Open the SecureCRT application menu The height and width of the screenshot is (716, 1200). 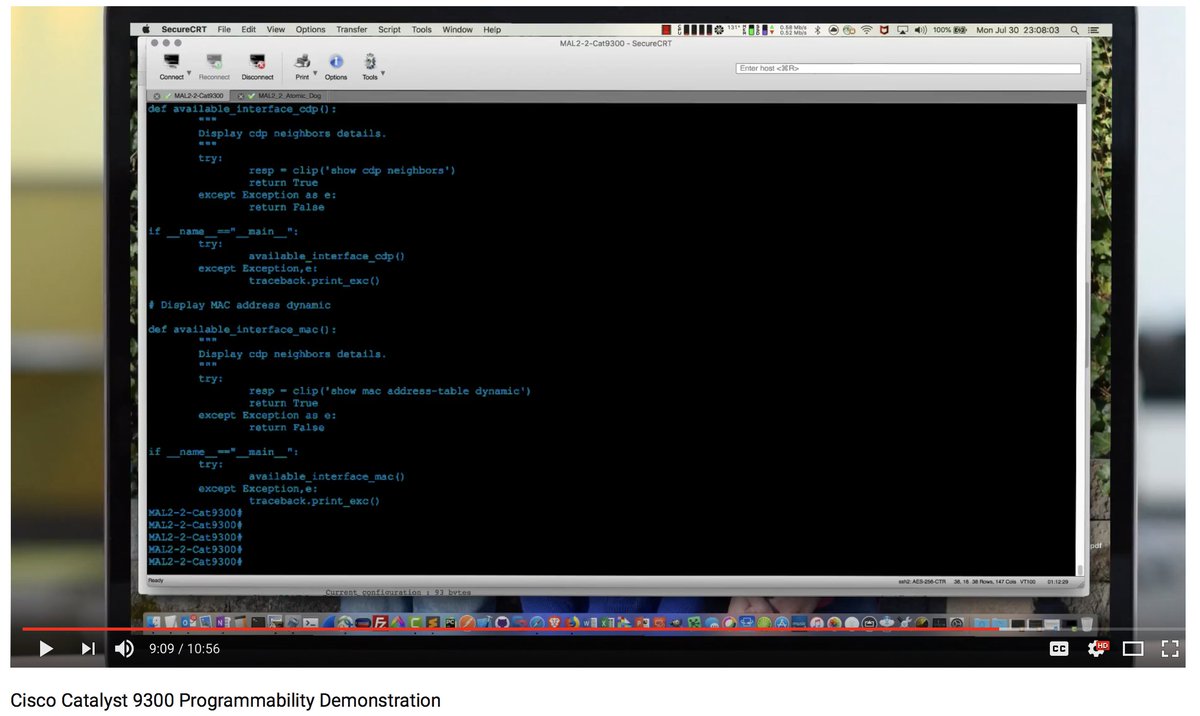[x=183, y=30]
